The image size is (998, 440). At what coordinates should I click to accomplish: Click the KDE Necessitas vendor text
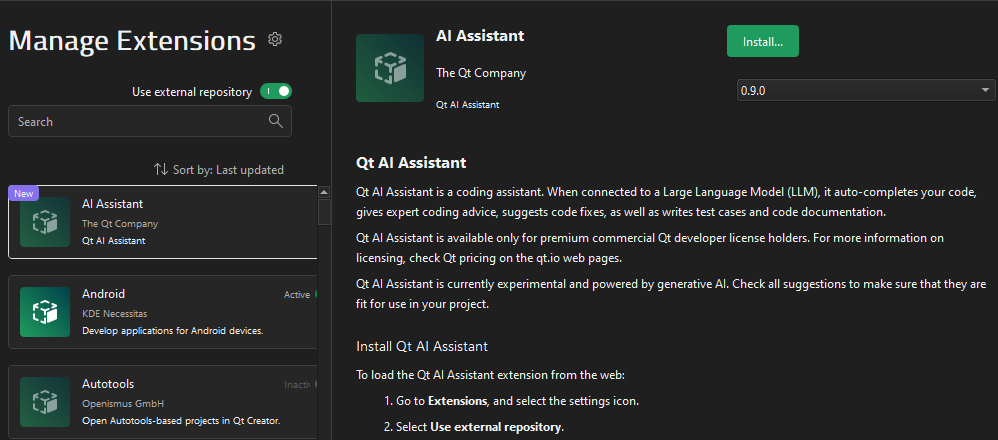coord(115,314)
